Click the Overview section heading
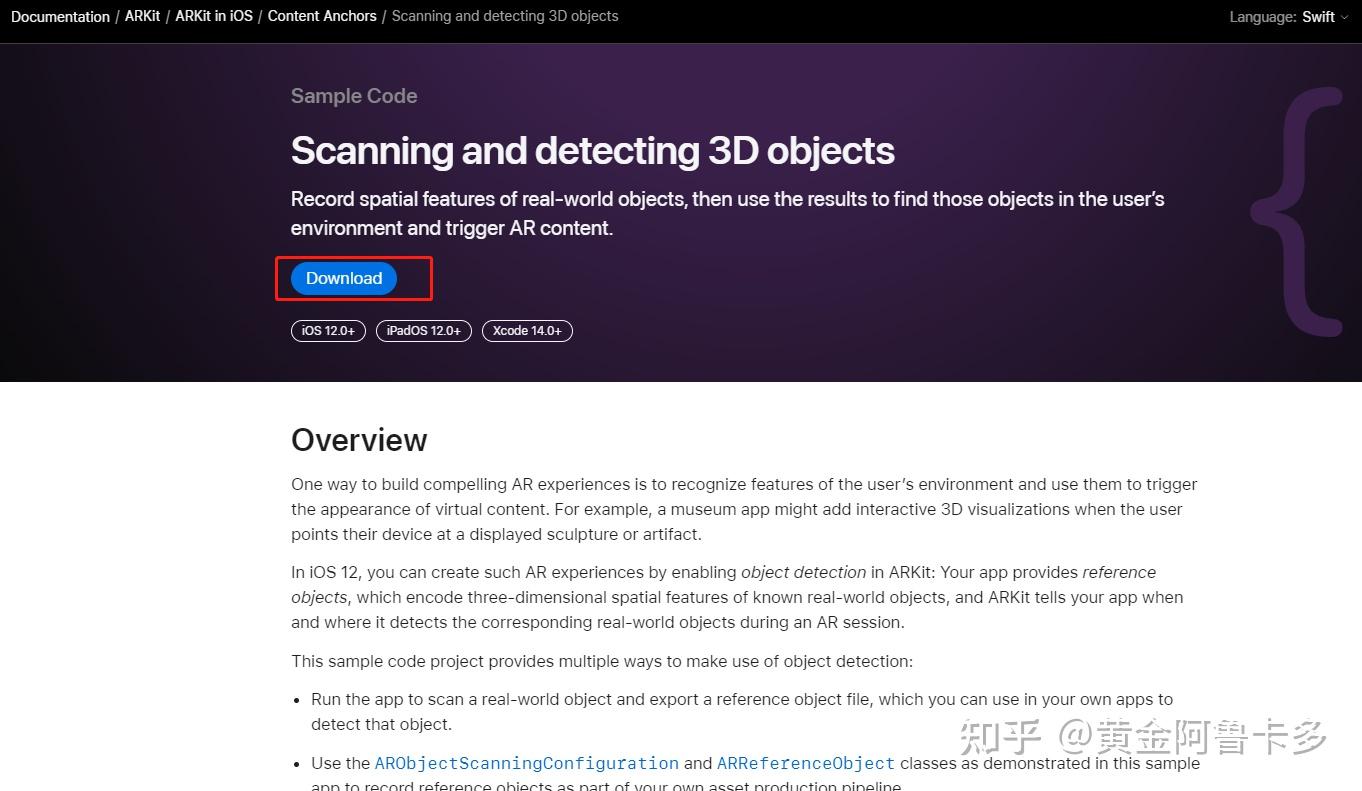Image resolution: width=1362 pixels, height=791 pixels. pyautogui.click(x=359, y=440)
